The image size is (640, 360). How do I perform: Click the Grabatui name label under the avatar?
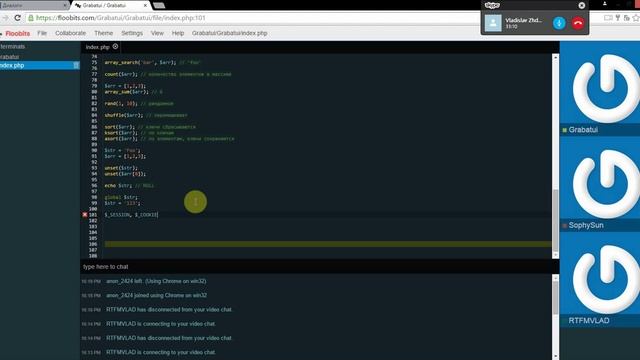tap(583, 130)
